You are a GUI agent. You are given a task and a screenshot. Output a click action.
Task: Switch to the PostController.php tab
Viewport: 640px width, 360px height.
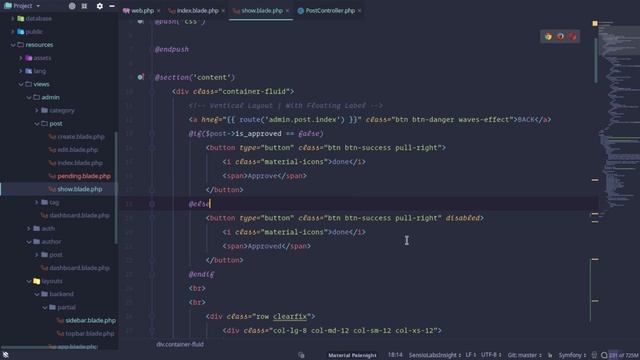point(330,11)
